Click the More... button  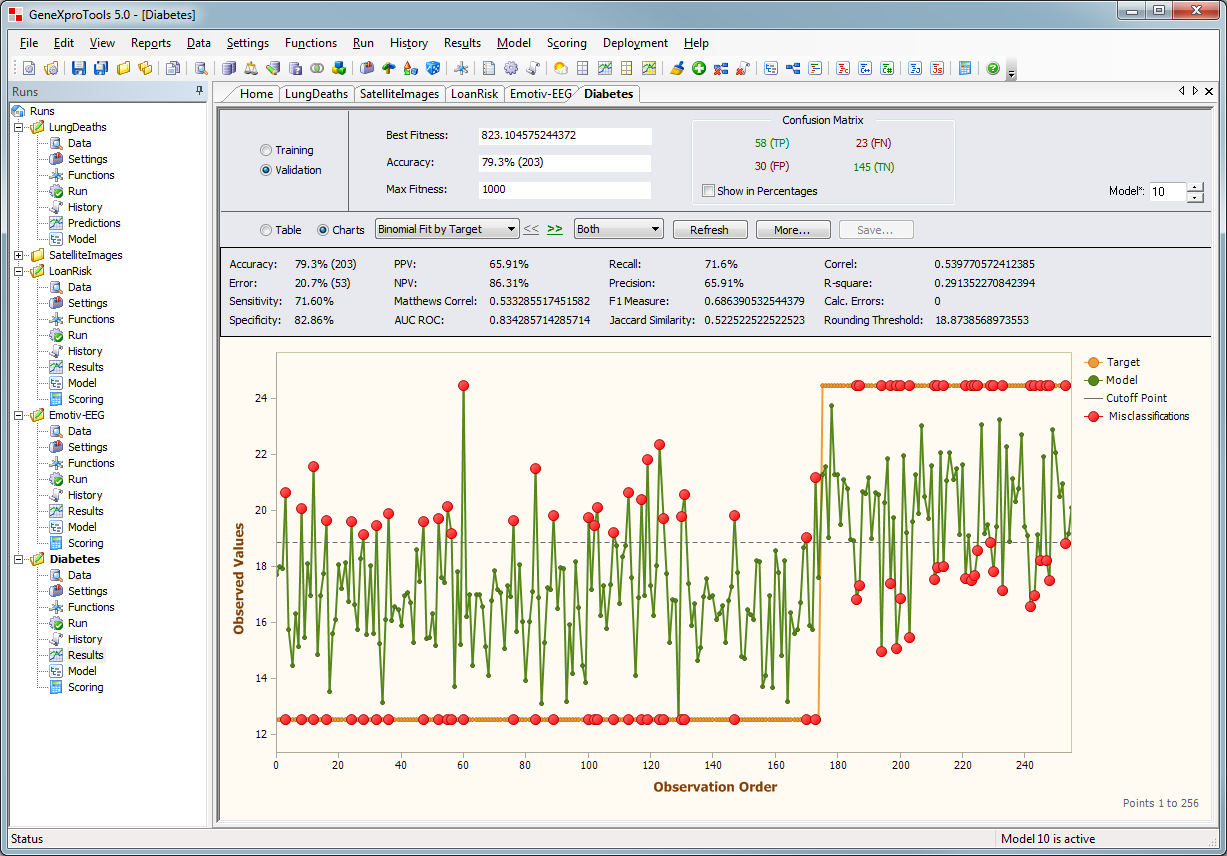793,229
